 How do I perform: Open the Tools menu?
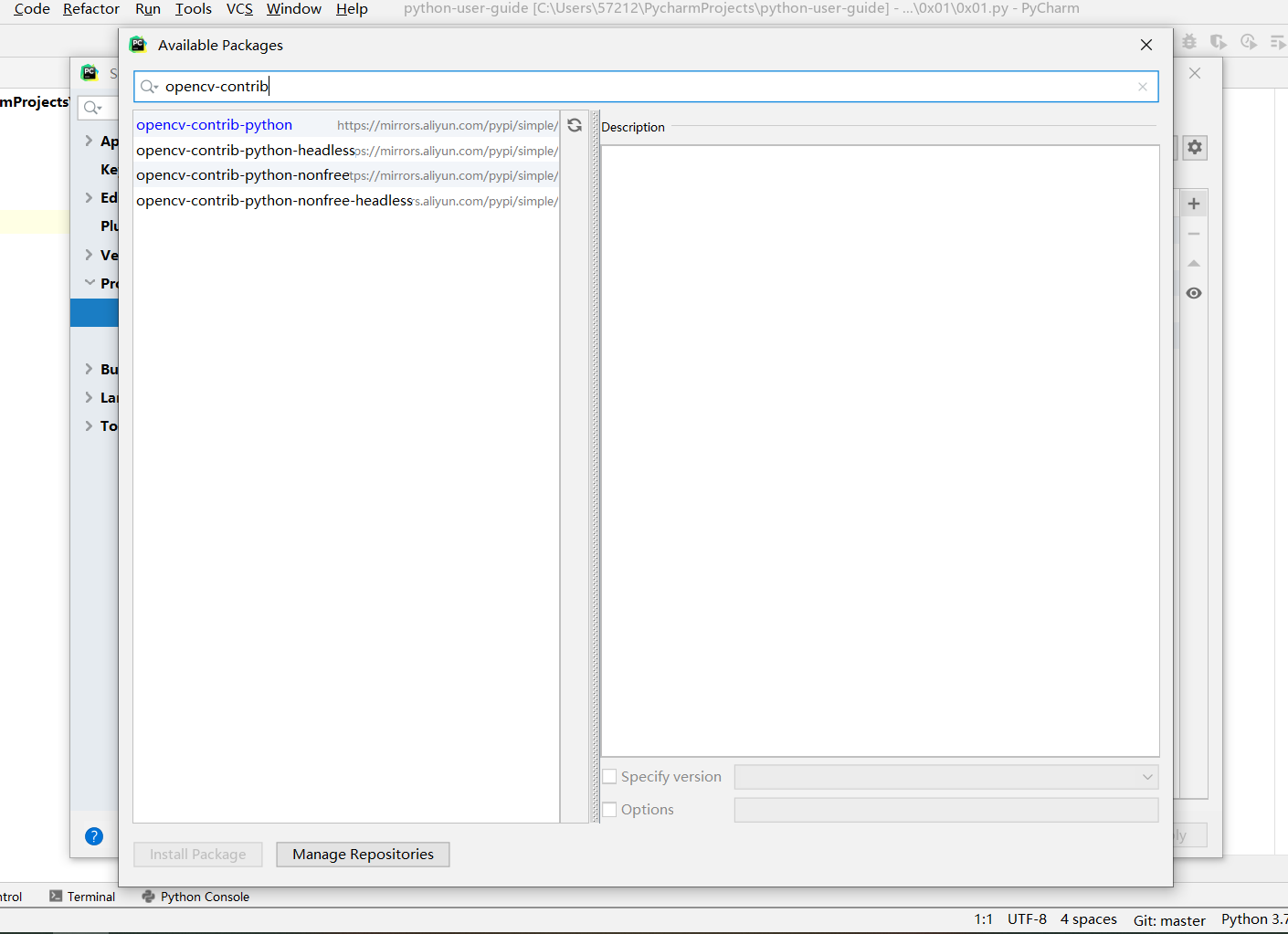(x=194, y=9)
